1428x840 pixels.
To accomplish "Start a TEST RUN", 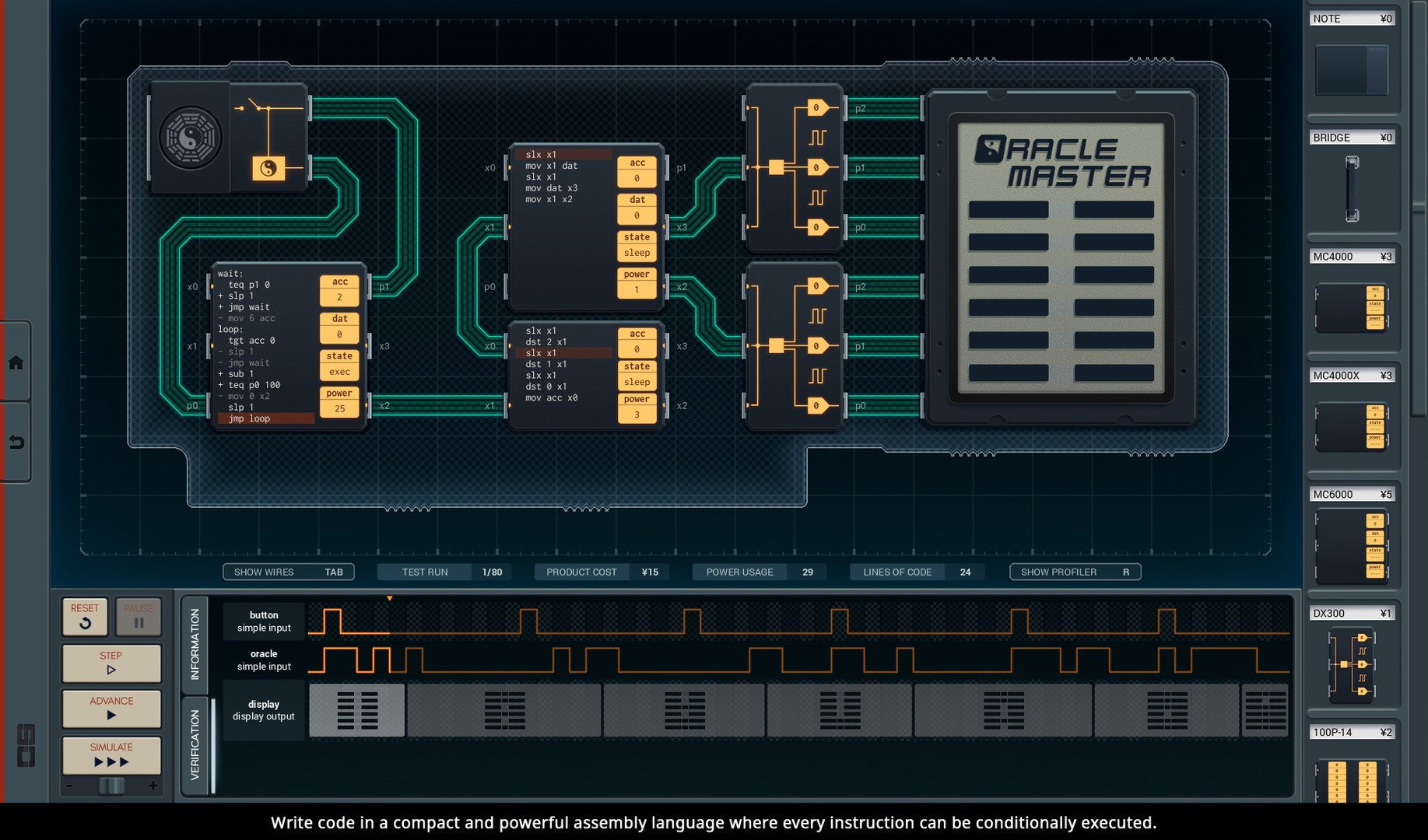I will 424,572.
